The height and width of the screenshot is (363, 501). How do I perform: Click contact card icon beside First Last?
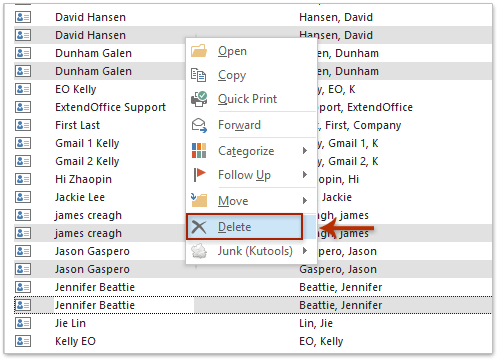point(23,125)
